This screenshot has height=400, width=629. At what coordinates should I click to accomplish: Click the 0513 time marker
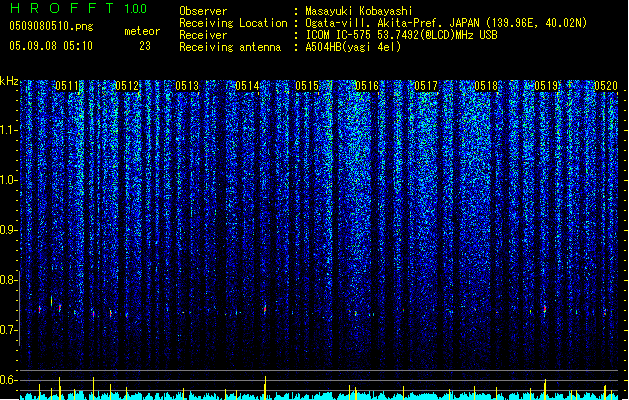click(x=187, y=86)
